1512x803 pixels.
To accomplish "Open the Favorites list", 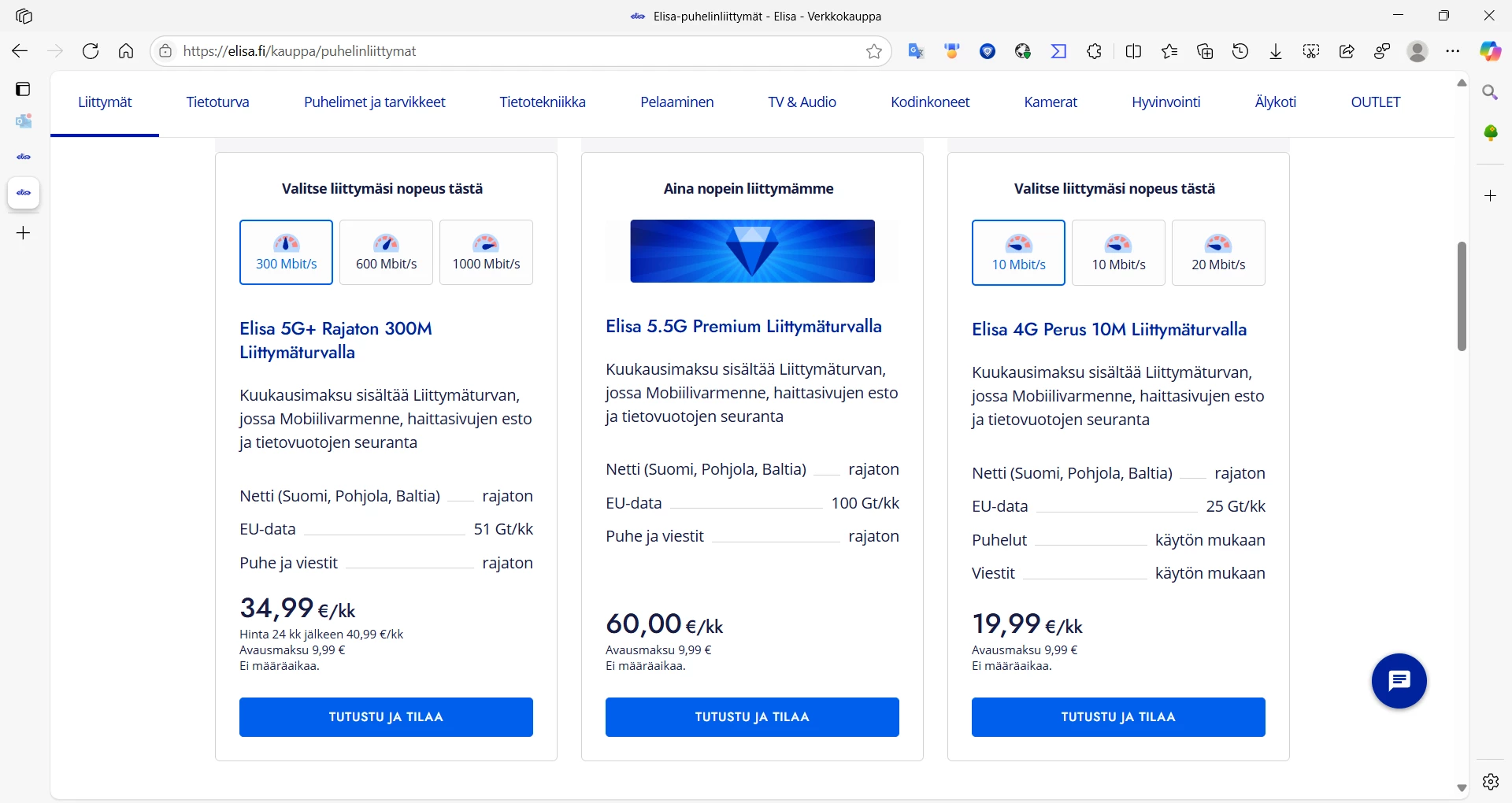I will pos(1169,51).
